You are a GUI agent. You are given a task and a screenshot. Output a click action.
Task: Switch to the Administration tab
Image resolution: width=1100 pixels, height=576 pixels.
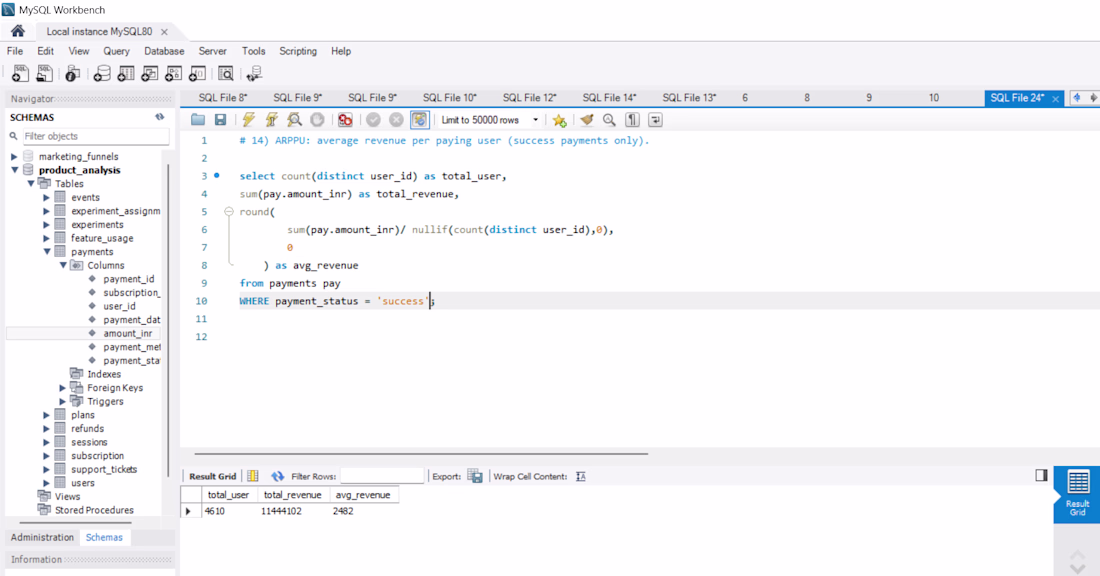click(x=42, y=537)
